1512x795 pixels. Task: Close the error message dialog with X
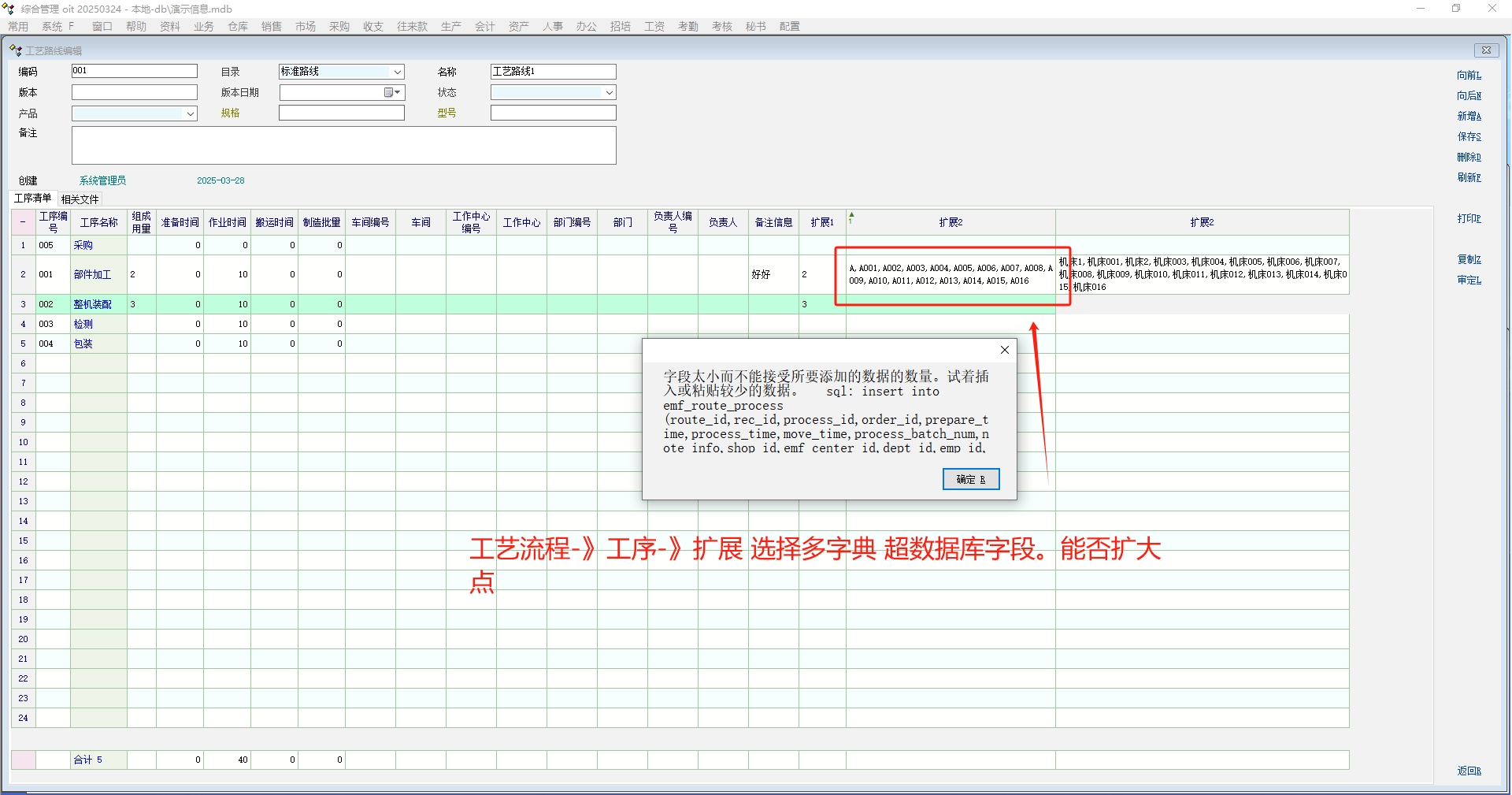point(1004,350)
